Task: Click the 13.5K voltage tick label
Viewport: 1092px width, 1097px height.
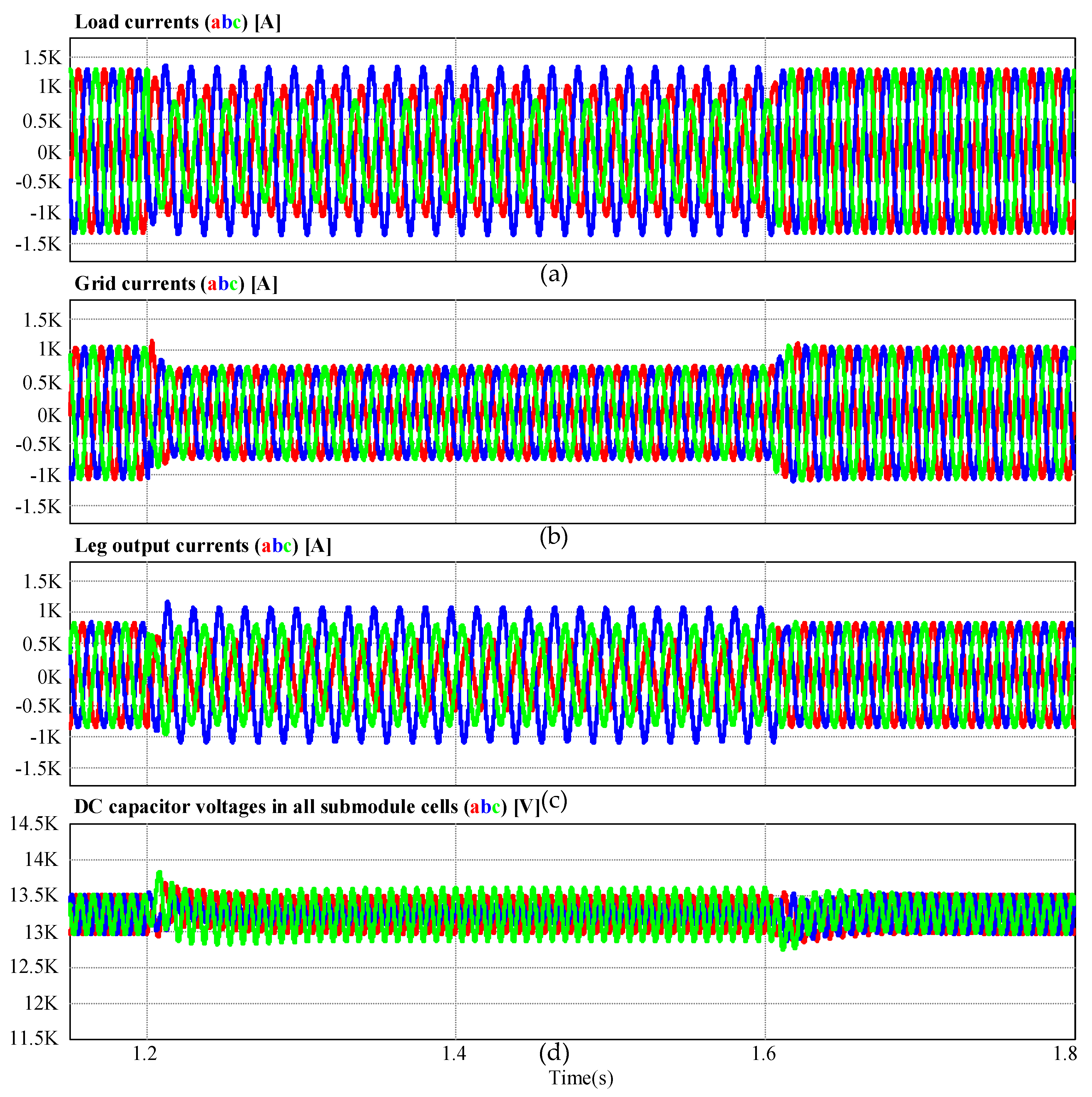Action: click(34, 895)
